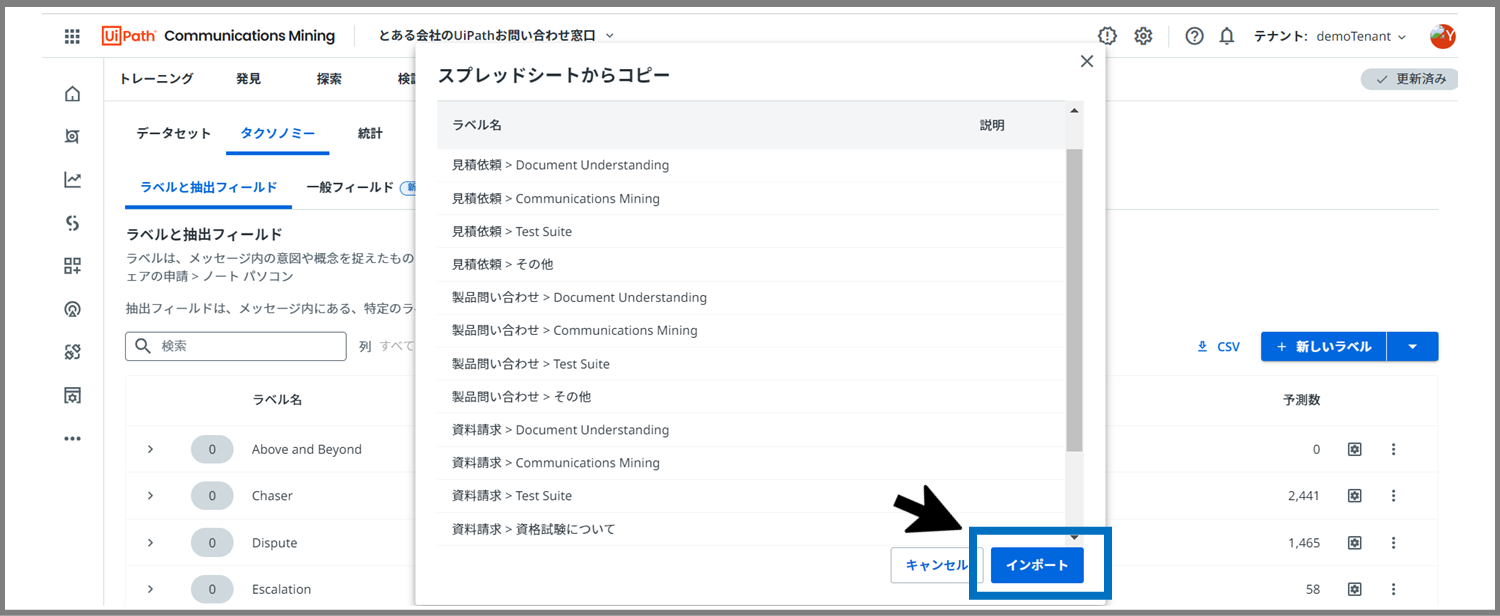The image size is (1500, 616).
Task: Open settings icon for Escalation row
Action: [x=1354, y=589]
